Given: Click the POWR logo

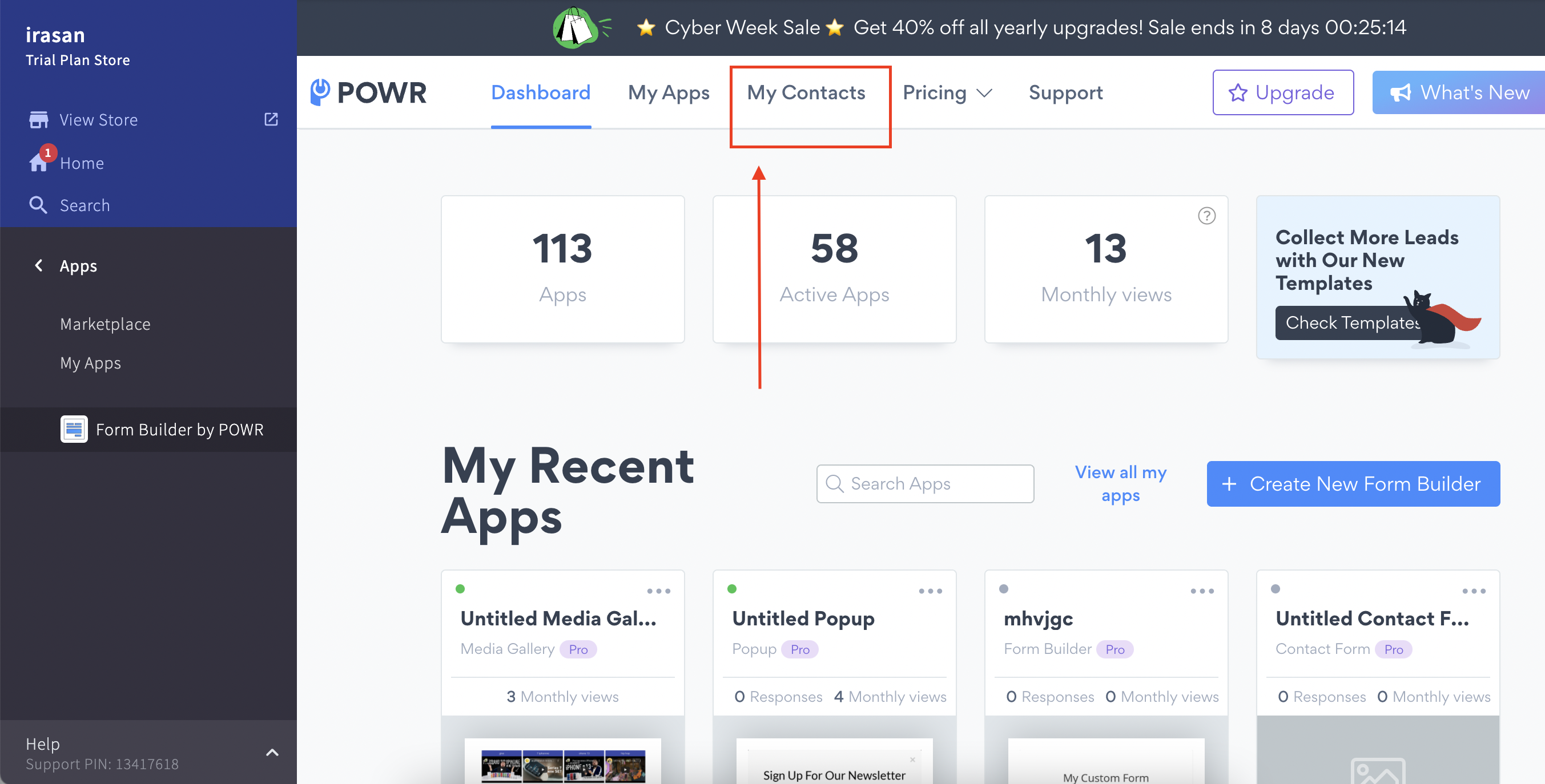Looking at the screenshot, I should (368, 92).
